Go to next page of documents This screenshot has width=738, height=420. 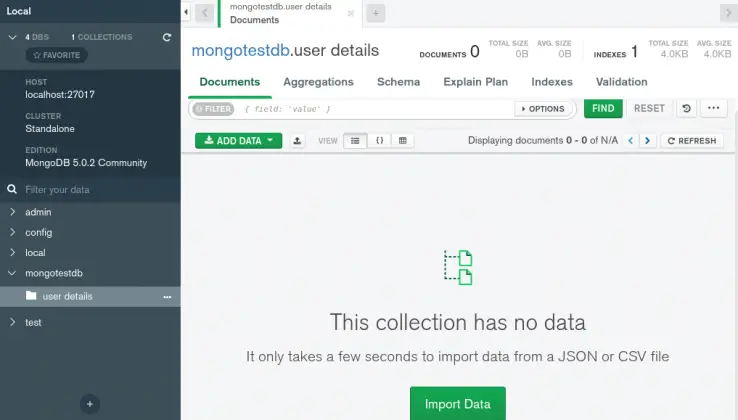coord(648,141)
